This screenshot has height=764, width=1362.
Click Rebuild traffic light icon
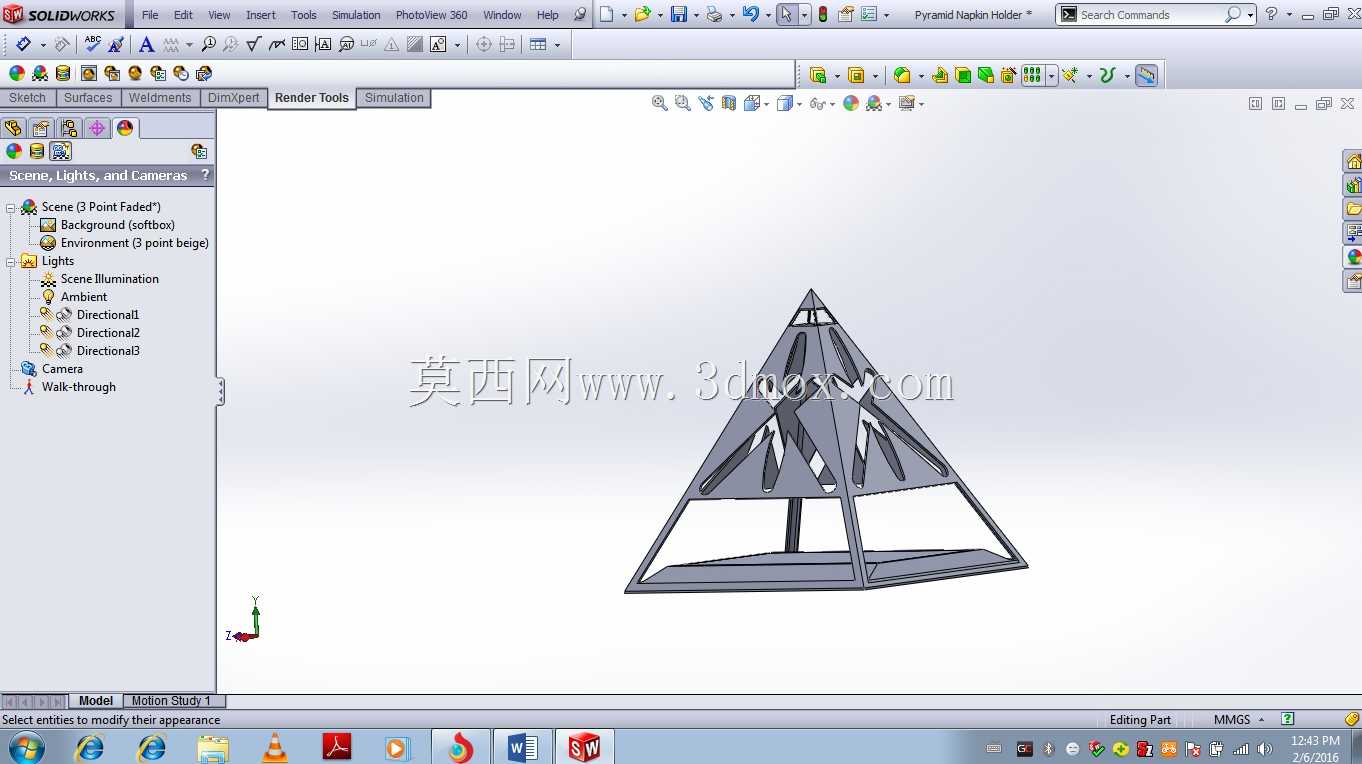823,14
